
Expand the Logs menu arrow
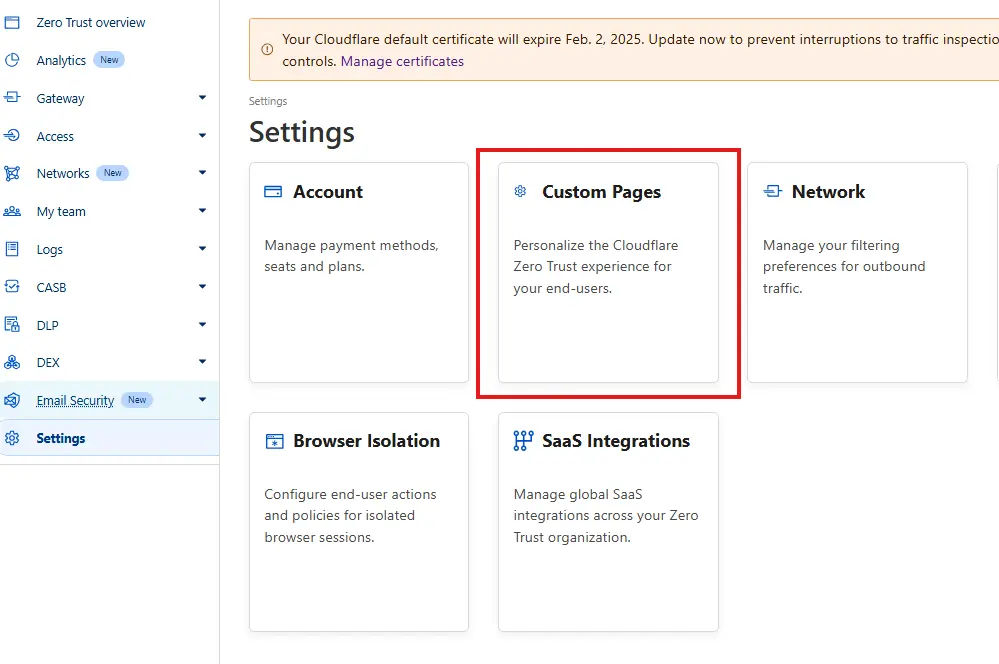click(x=202, y=249)
